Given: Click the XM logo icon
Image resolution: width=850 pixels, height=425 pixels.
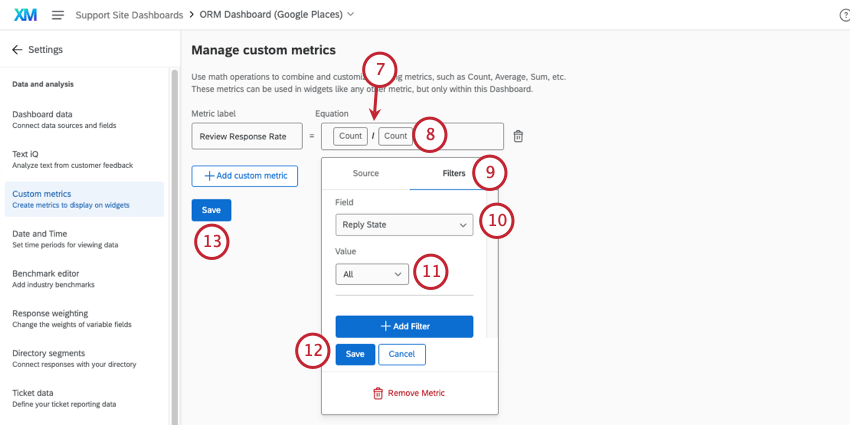Looking at the screenshot, I should [x=25, y=15].
